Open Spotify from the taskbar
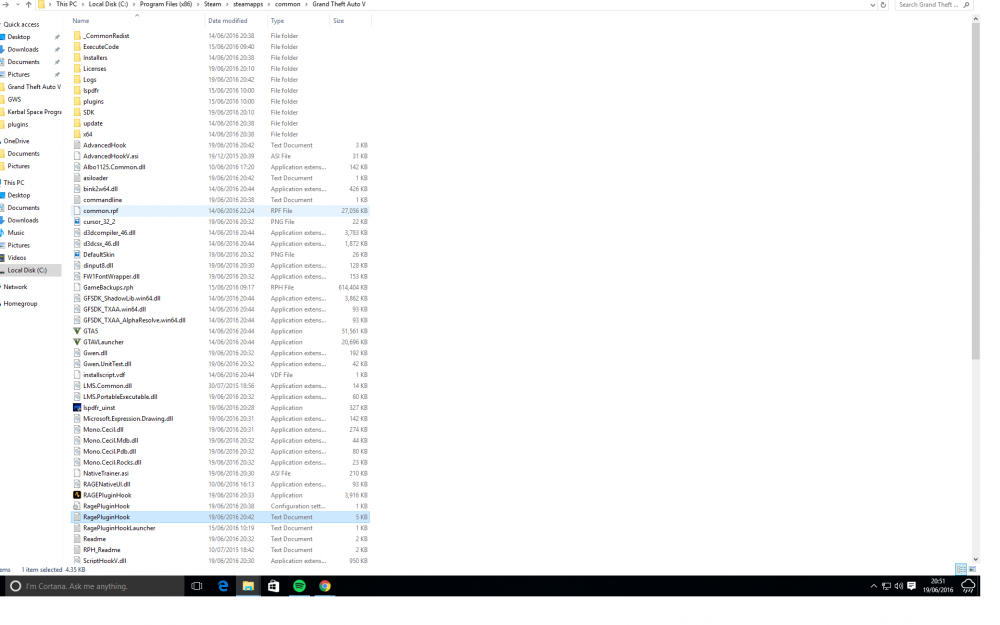1000x625 pixels. 299,585
